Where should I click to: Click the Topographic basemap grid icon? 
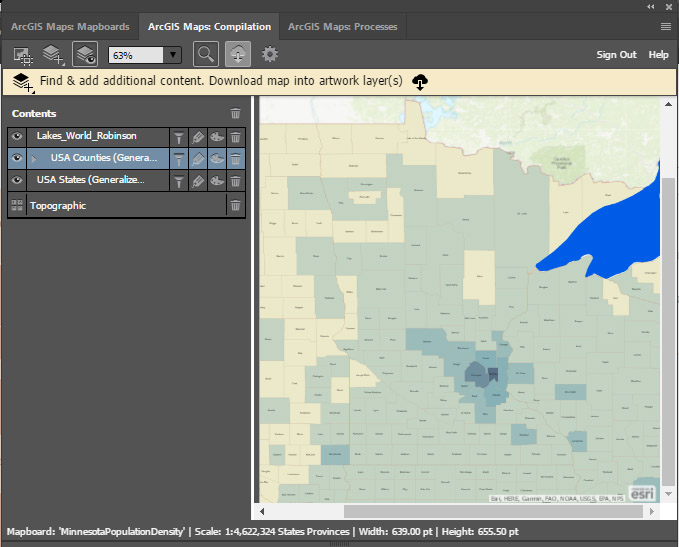(x=17, y=205)
